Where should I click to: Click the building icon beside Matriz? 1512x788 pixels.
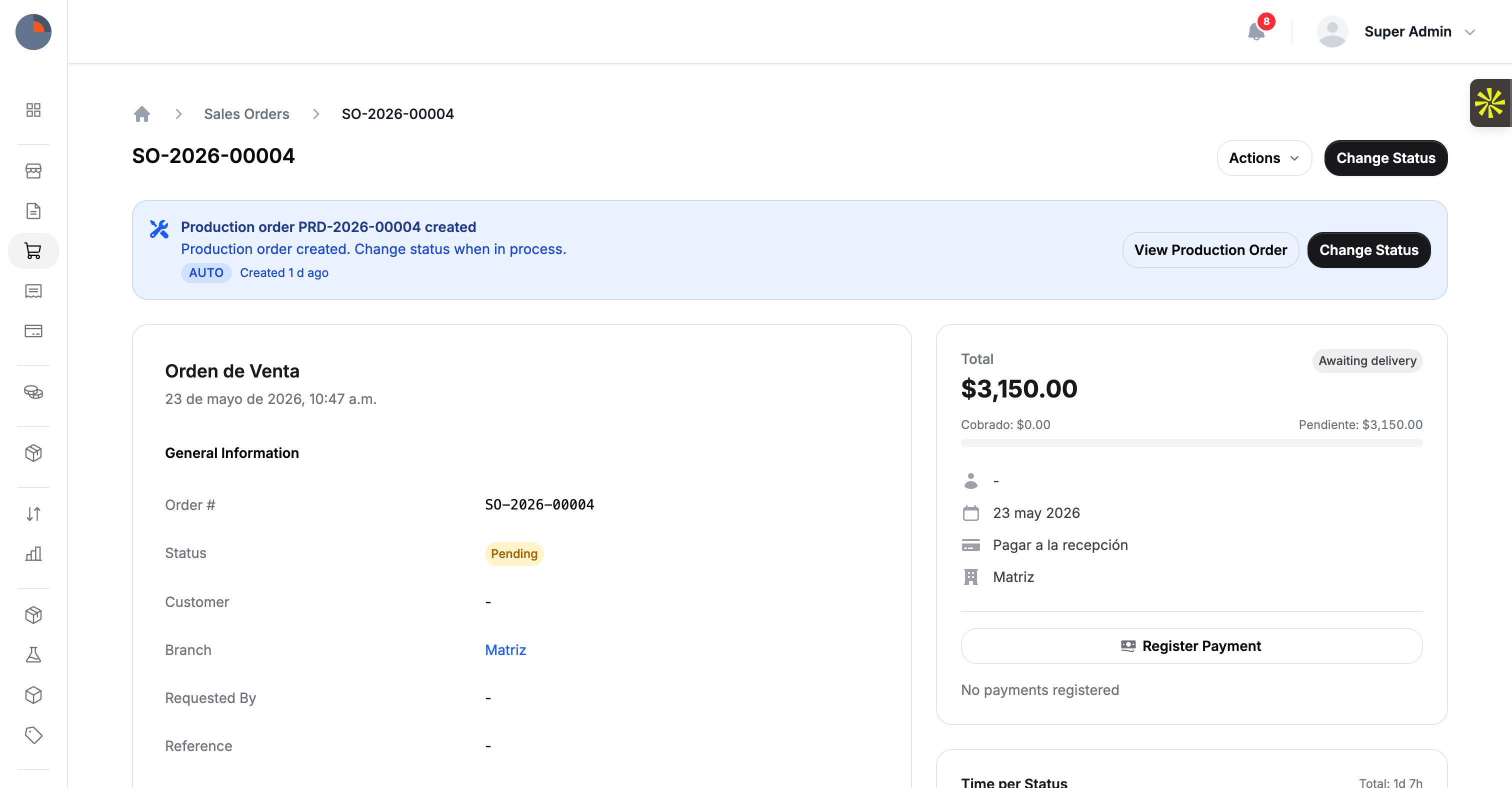971,577
